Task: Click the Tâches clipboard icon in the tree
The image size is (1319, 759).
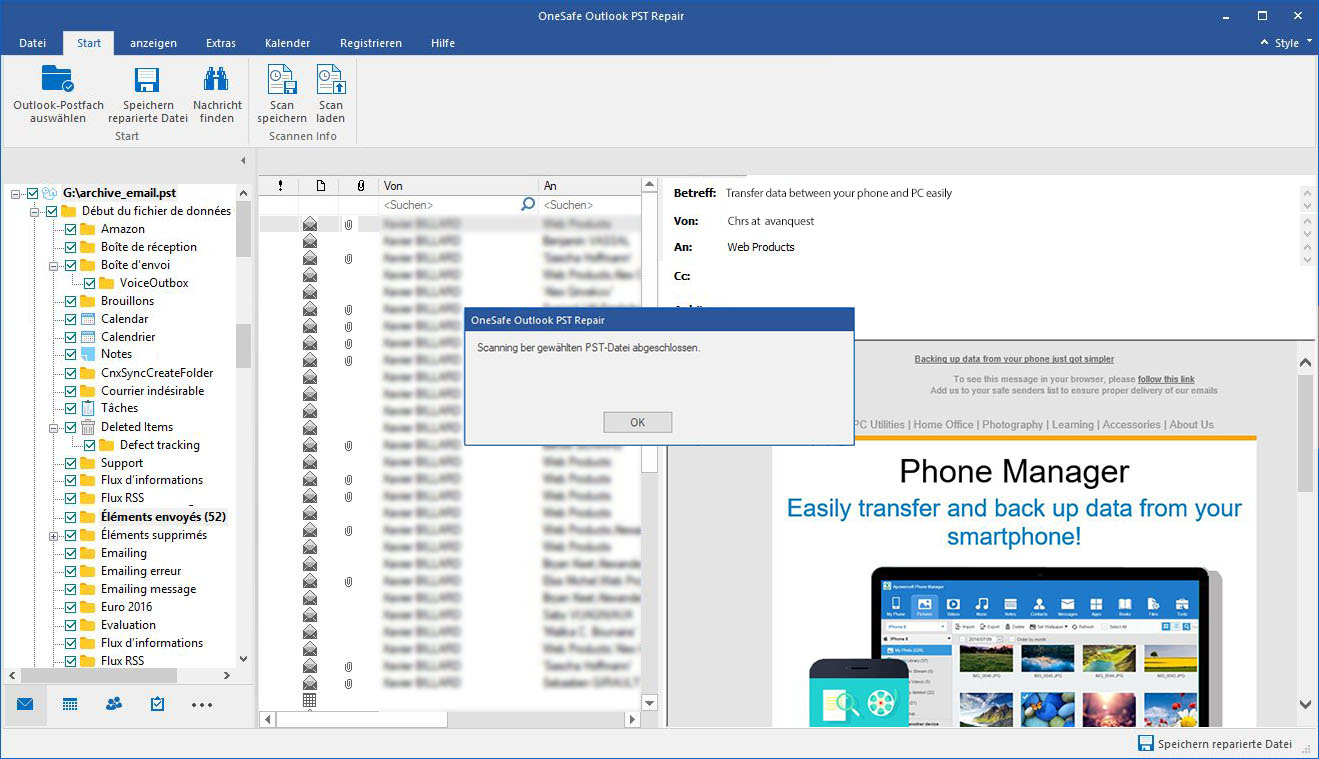Action: point(88,408)
